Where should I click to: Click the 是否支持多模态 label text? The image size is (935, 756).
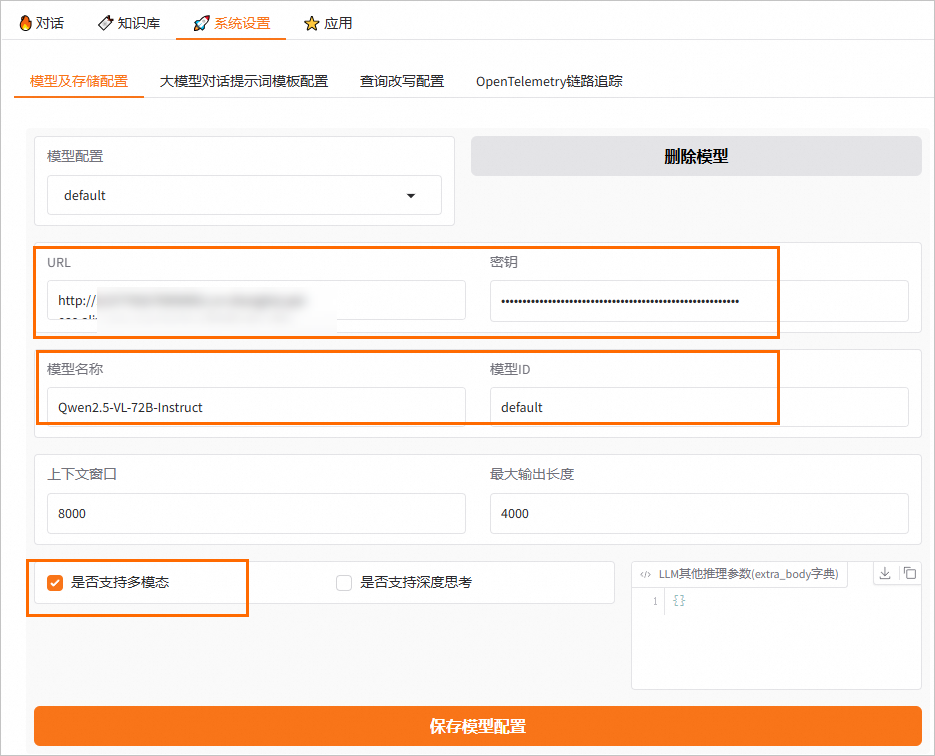click(x=120, y=583)
